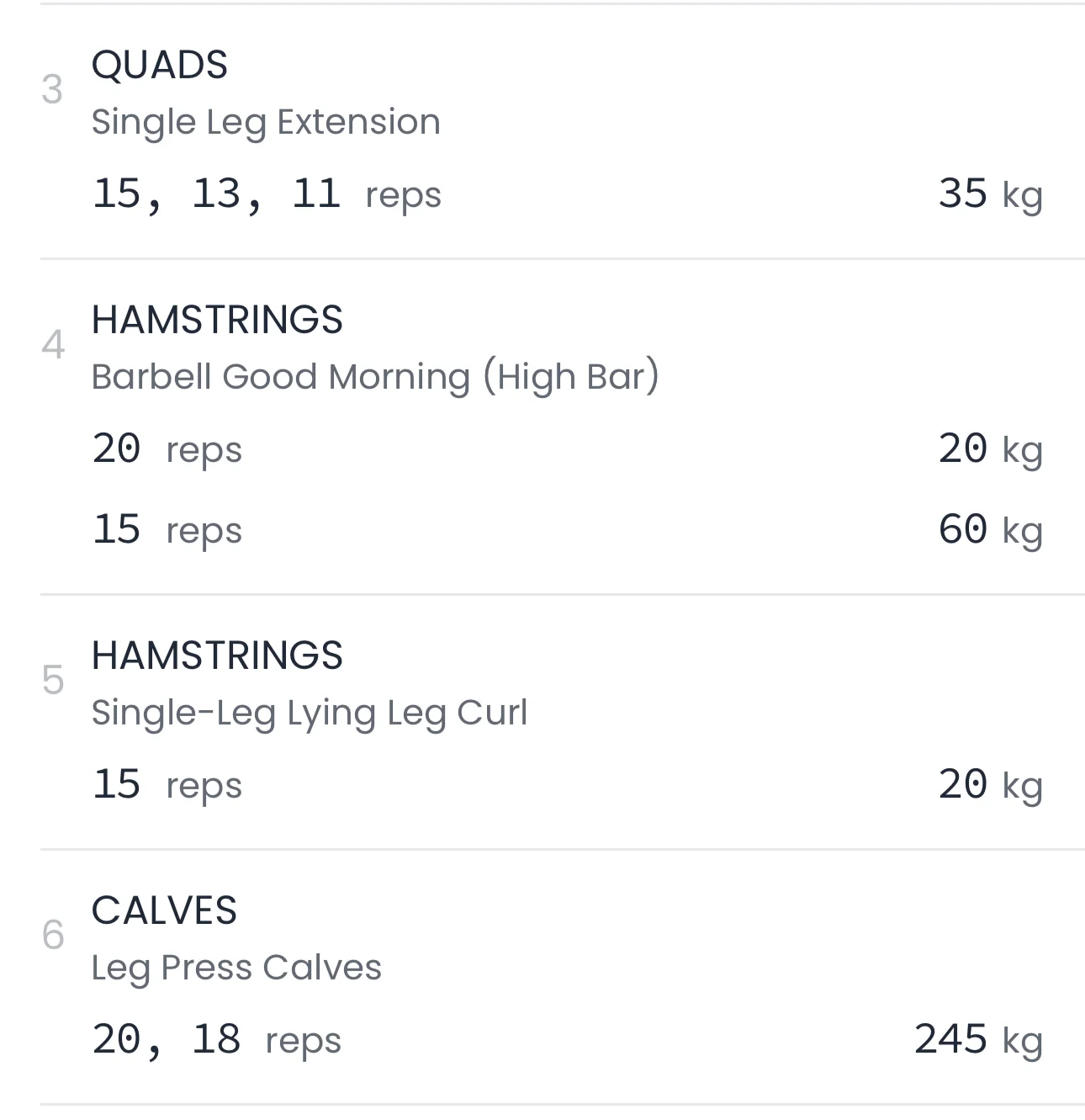
Task: Tap the 60 kg weight value
Action: tap(990, 530)
